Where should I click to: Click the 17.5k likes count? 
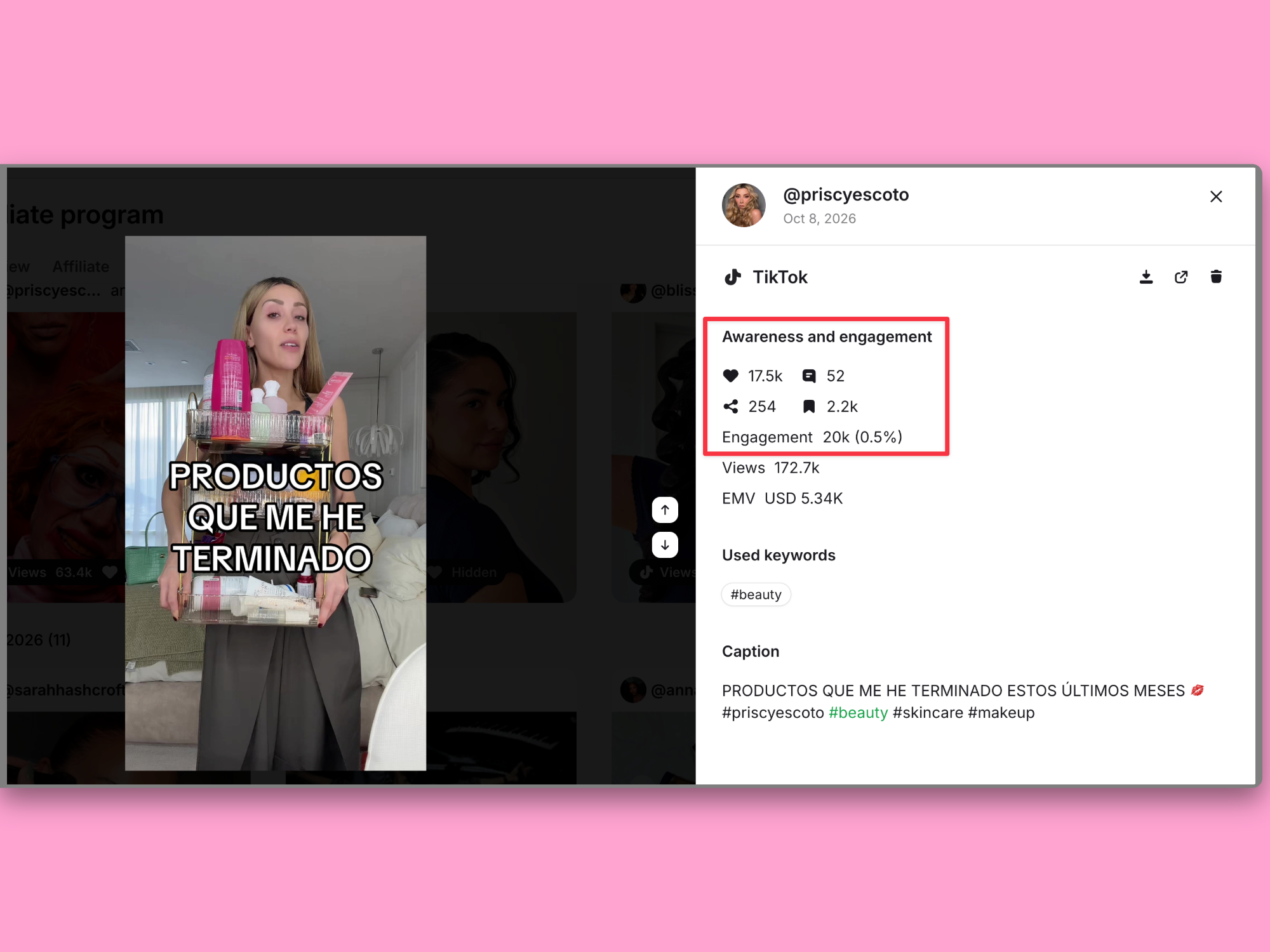(765, 376)
